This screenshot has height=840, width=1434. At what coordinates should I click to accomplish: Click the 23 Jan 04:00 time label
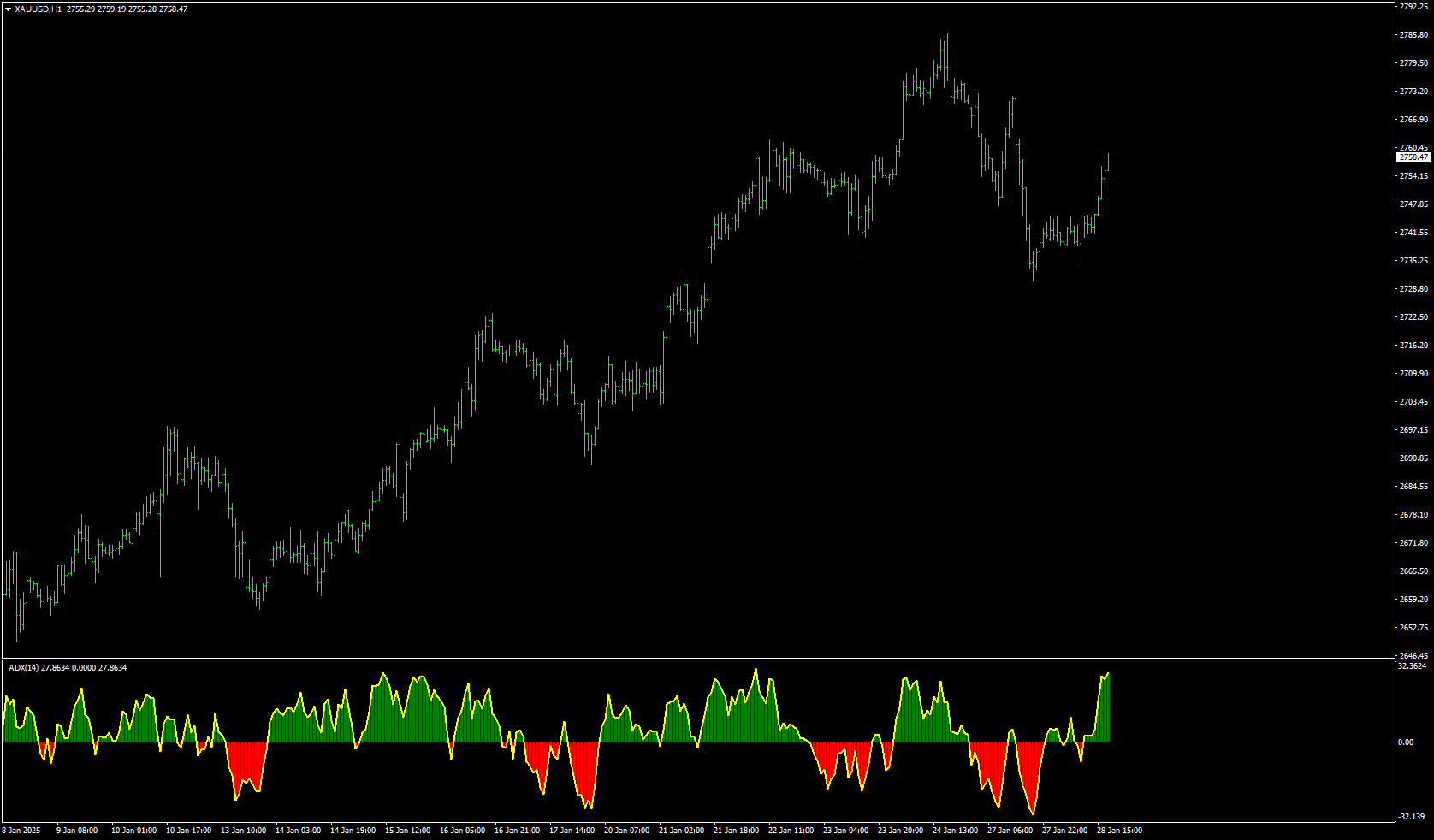point(845,830)
